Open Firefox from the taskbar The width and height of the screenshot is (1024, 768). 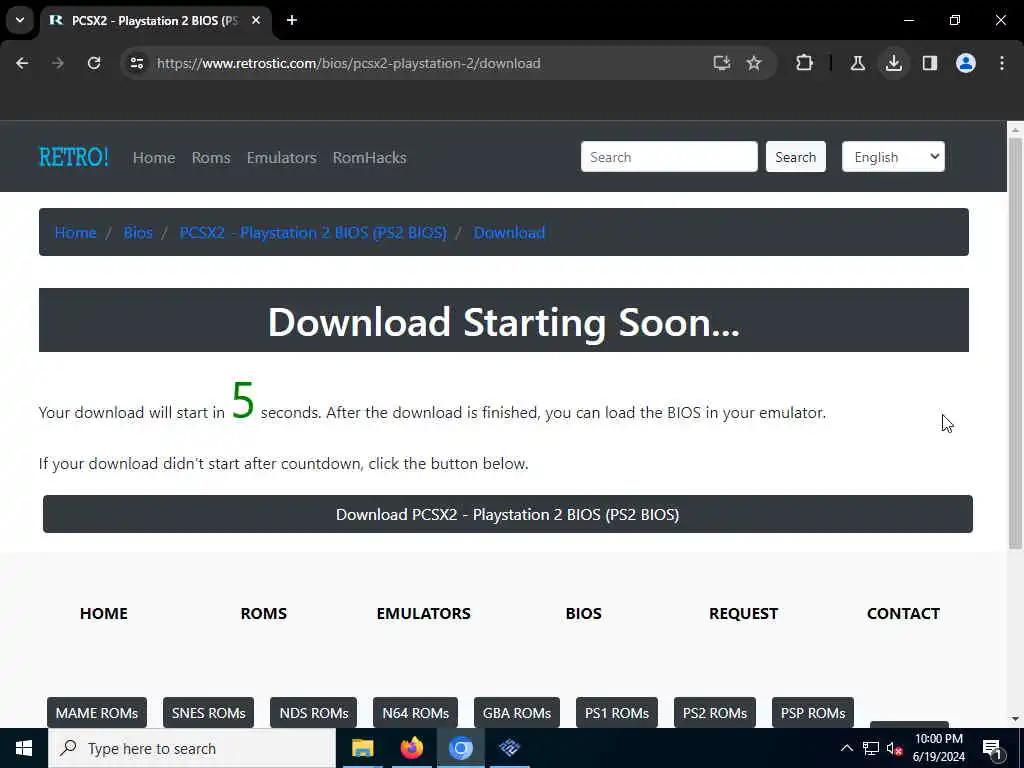411,748
